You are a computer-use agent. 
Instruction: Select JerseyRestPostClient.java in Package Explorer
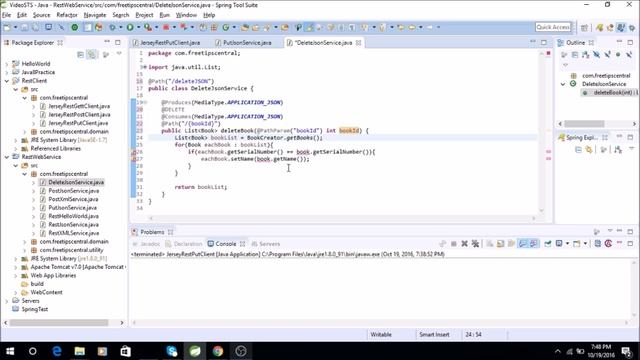pyautogui.click(x=79, y=115)
